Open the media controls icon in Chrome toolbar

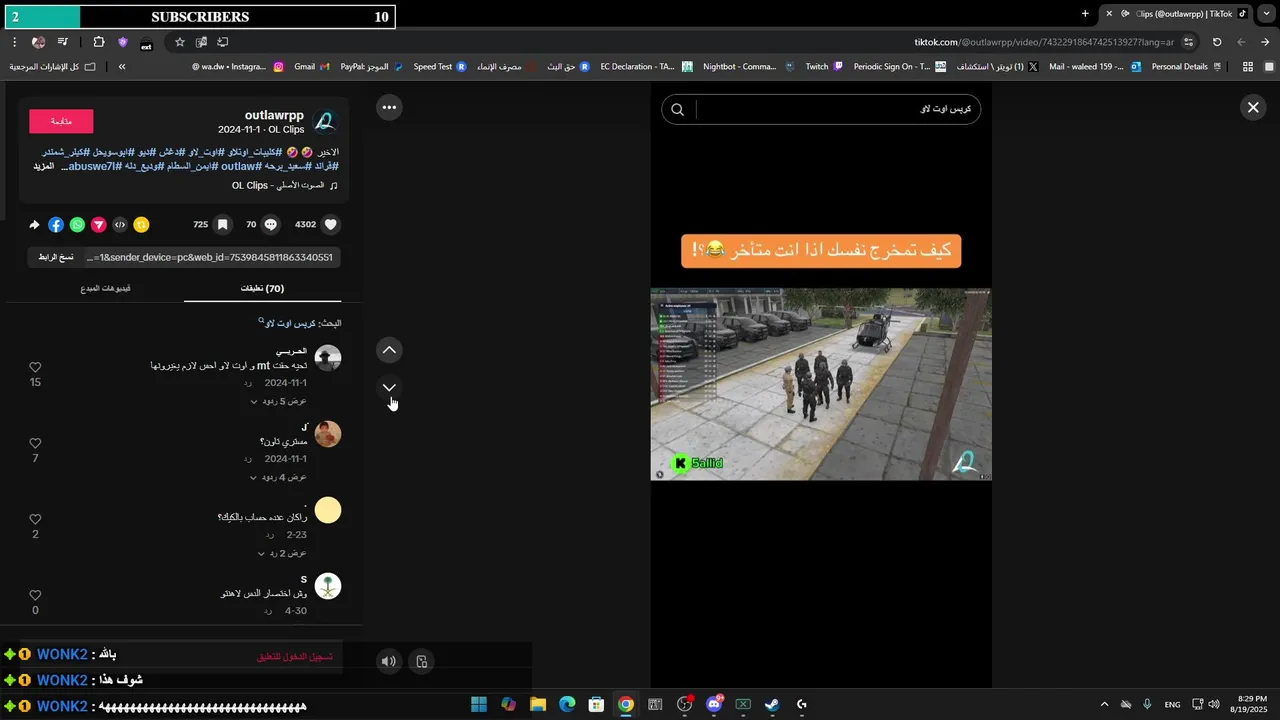tap(63, 42)
